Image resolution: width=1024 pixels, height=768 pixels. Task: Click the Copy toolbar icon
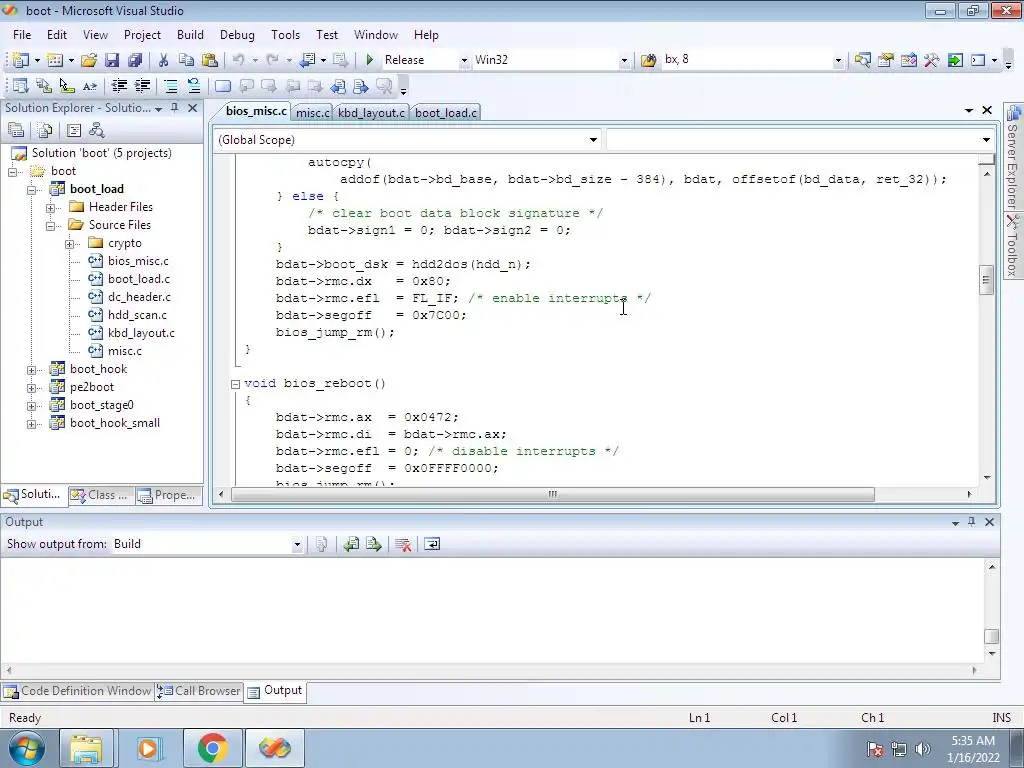(186, 60)
